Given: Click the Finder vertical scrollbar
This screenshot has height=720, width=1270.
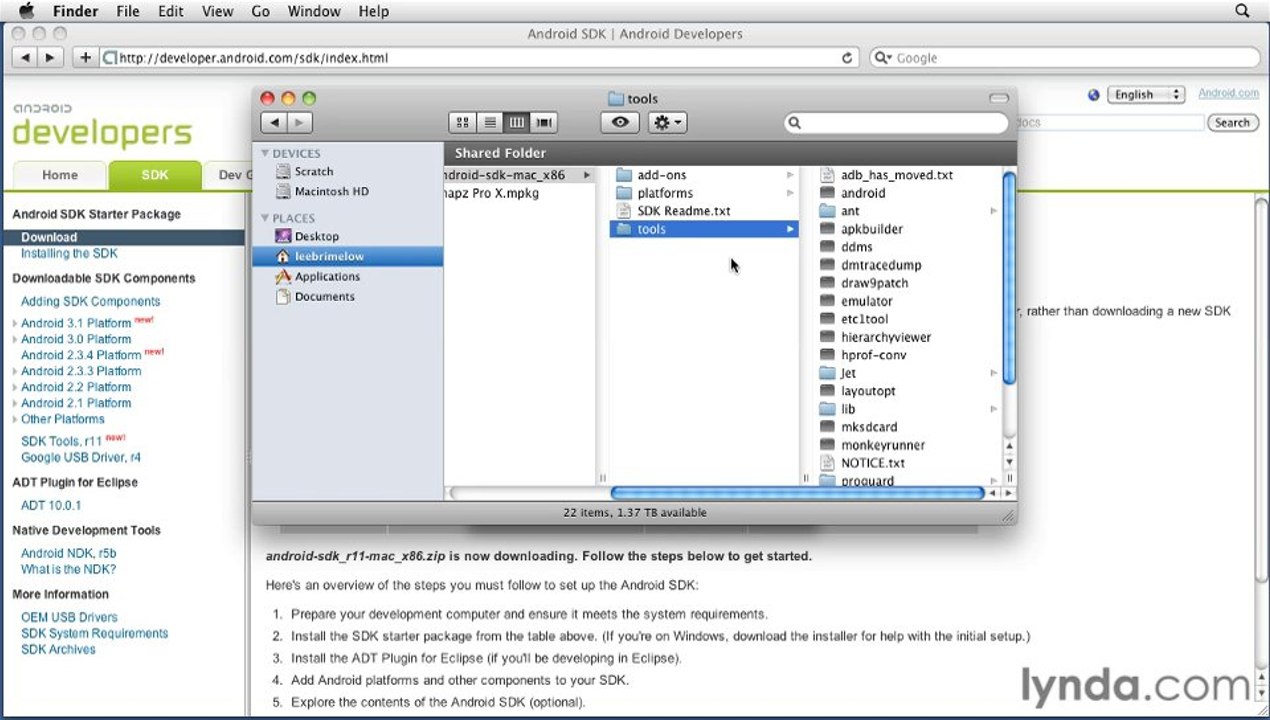Looking at the screenshot, I should (1009, 278).
